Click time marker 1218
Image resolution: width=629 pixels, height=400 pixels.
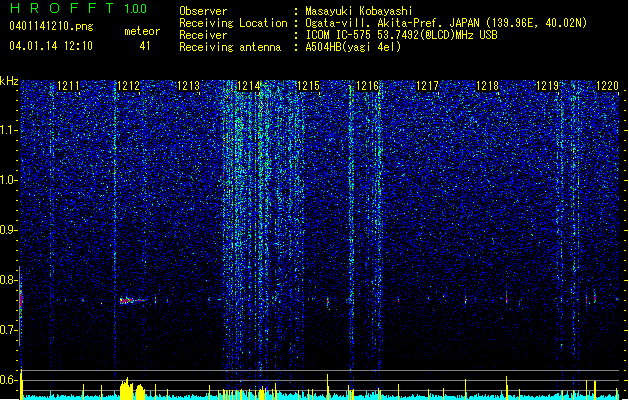pyautogui.click(x=487, y=85)
